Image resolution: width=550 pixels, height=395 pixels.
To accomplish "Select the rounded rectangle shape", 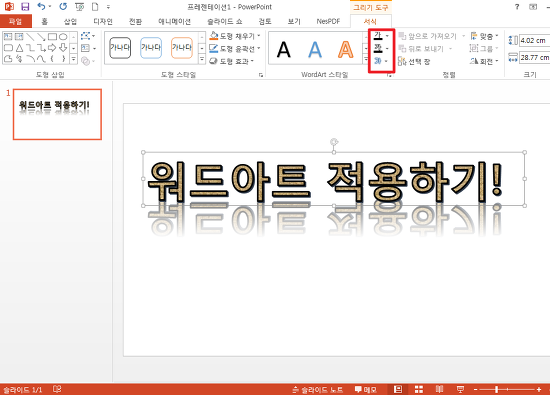I will (x=8, y=47).
